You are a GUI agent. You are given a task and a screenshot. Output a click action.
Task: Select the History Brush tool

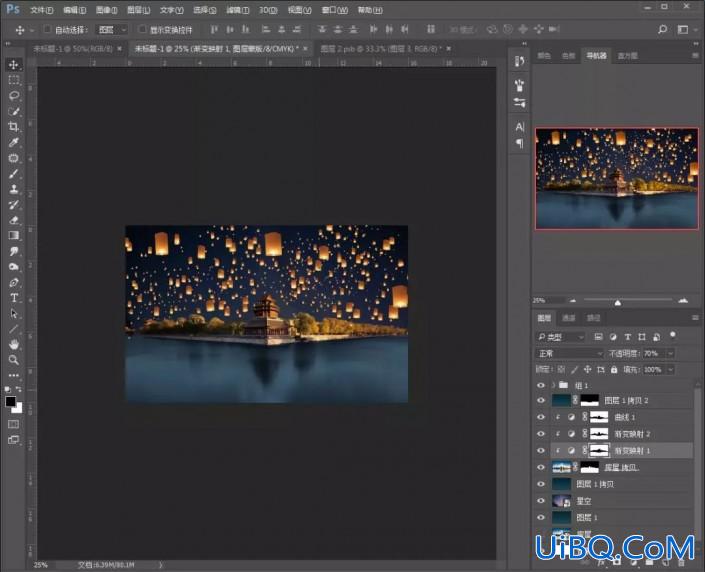[13, 205]
